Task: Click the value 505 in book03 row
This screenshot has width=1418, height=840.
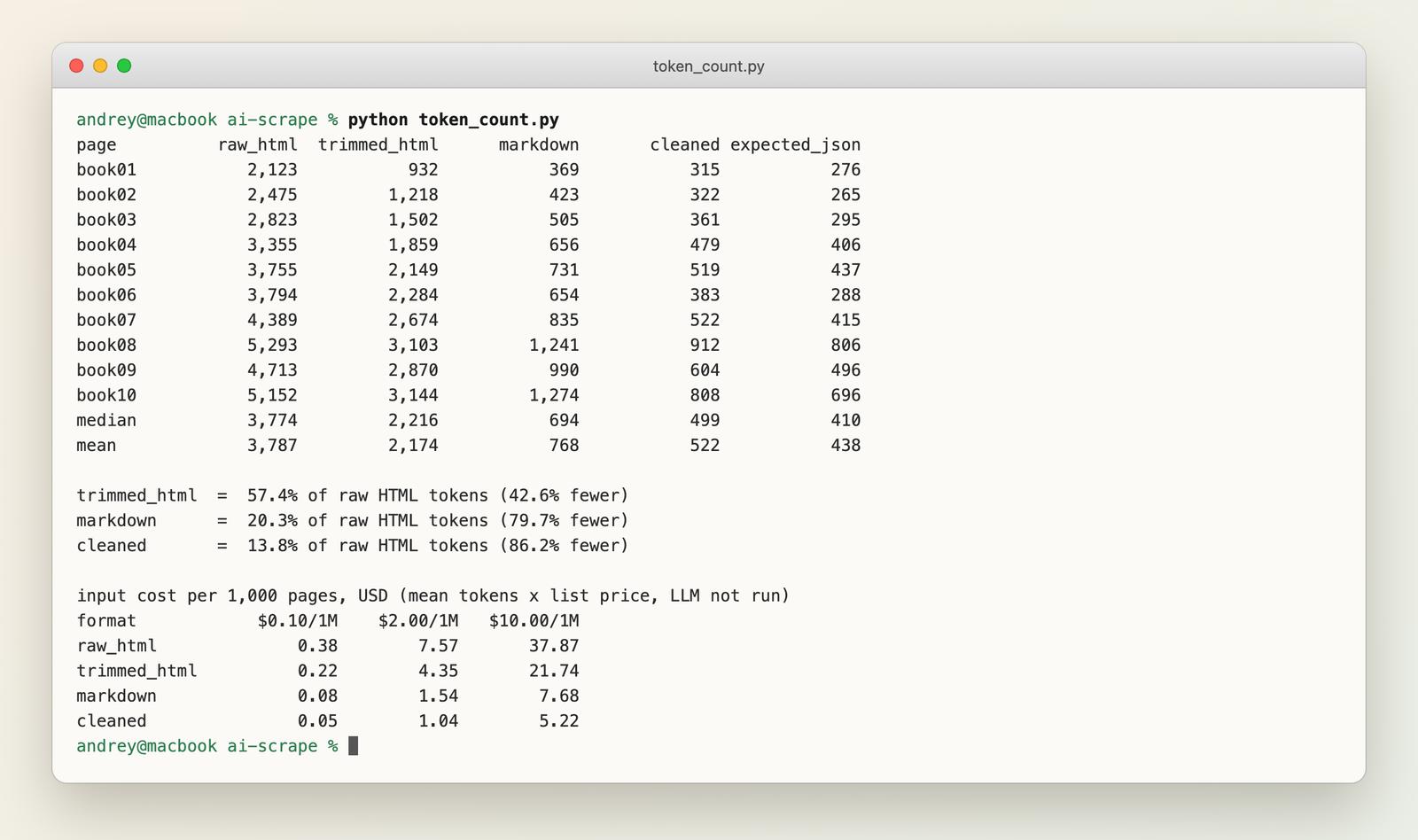Action: point(564,220)
